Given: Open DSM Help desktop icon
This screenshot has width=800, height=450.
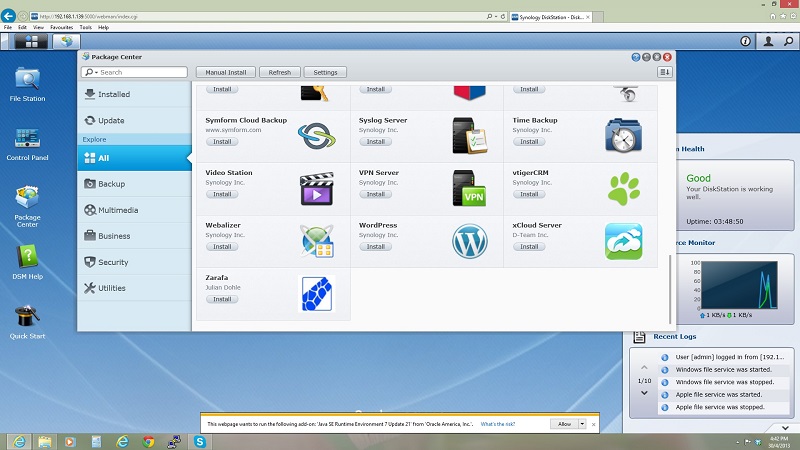Looking at the screenshot, I should [28, 262].
